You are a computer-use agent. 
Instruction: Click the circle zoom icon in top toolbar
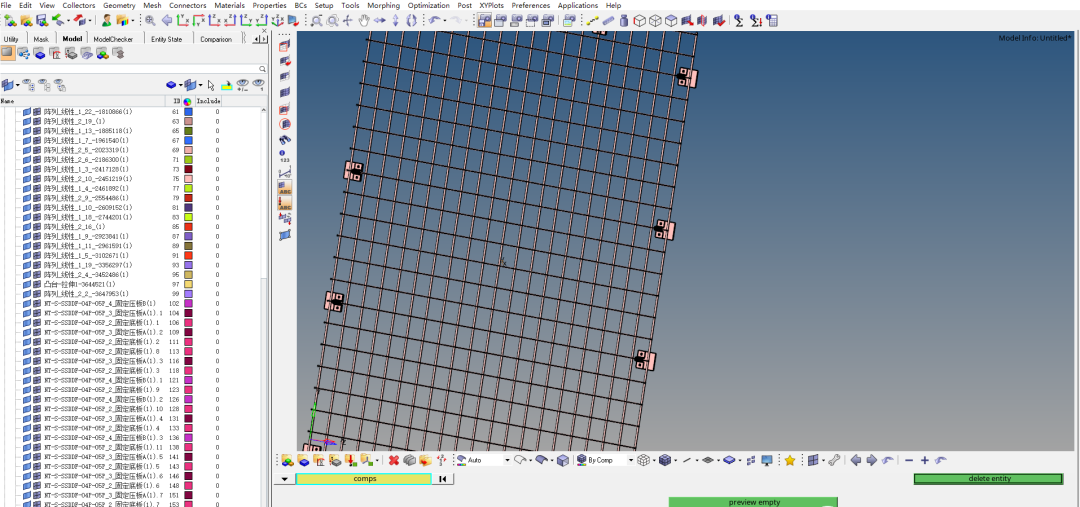331,20
